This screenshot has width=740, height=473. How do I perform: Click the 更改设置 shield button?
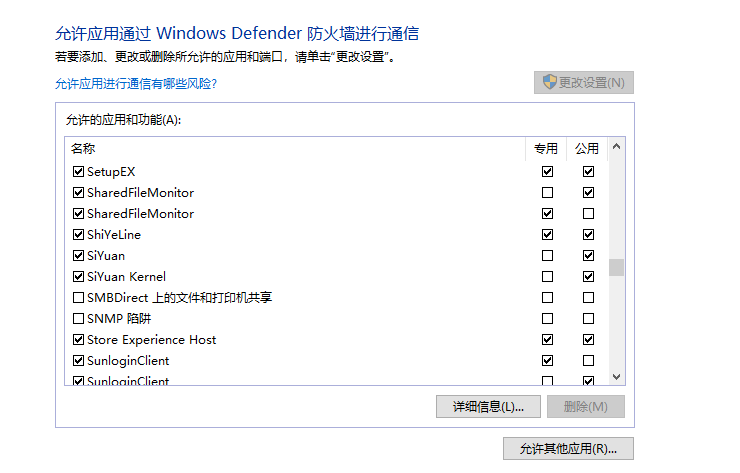584,82
